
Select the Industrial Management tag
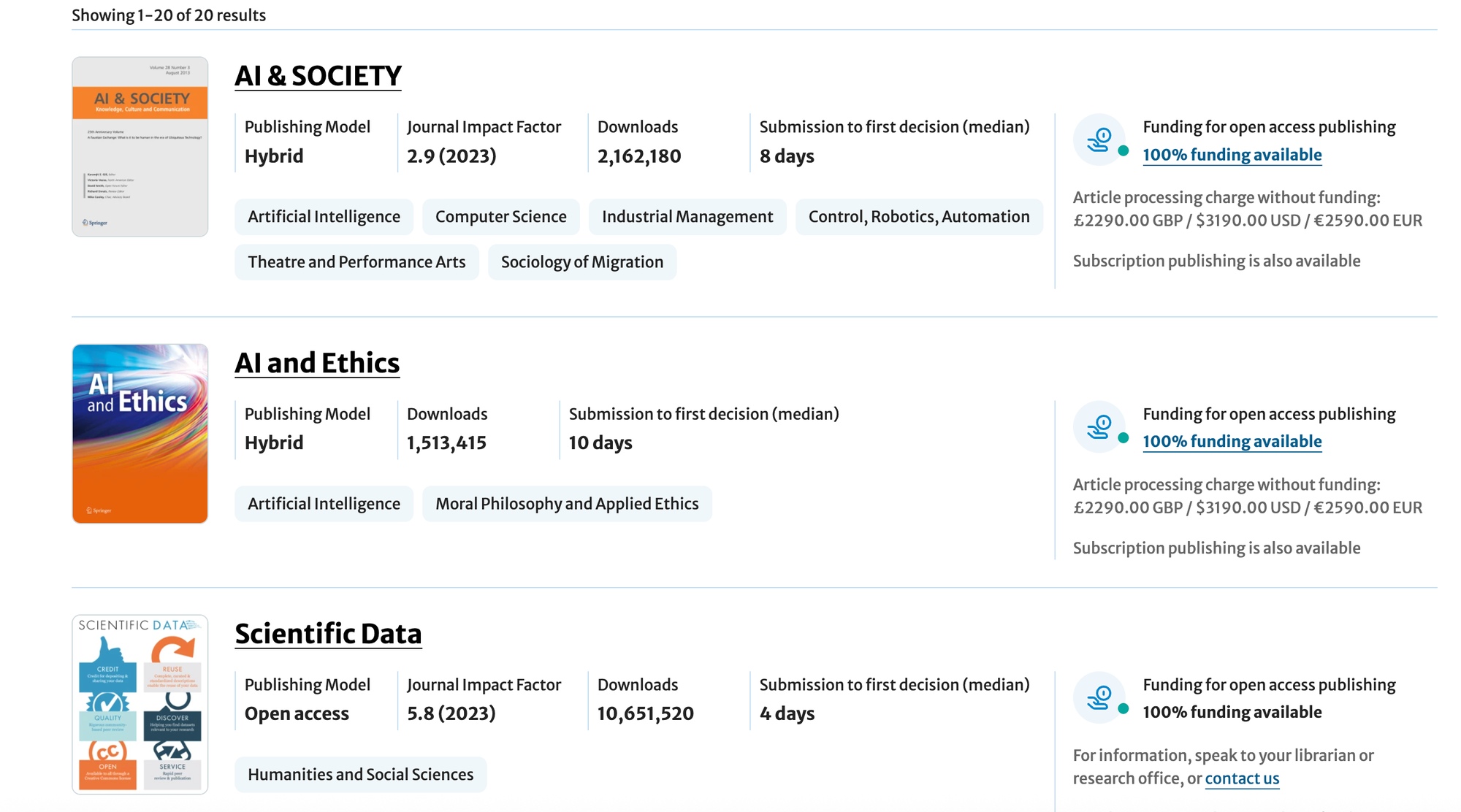687,217
